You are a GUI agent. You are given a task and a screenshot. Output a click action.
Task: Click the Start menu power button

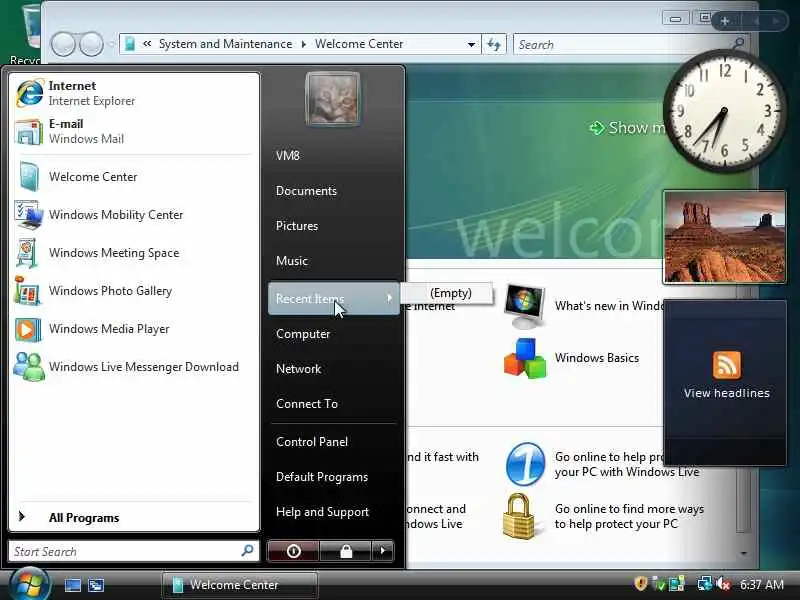[293, 551]
